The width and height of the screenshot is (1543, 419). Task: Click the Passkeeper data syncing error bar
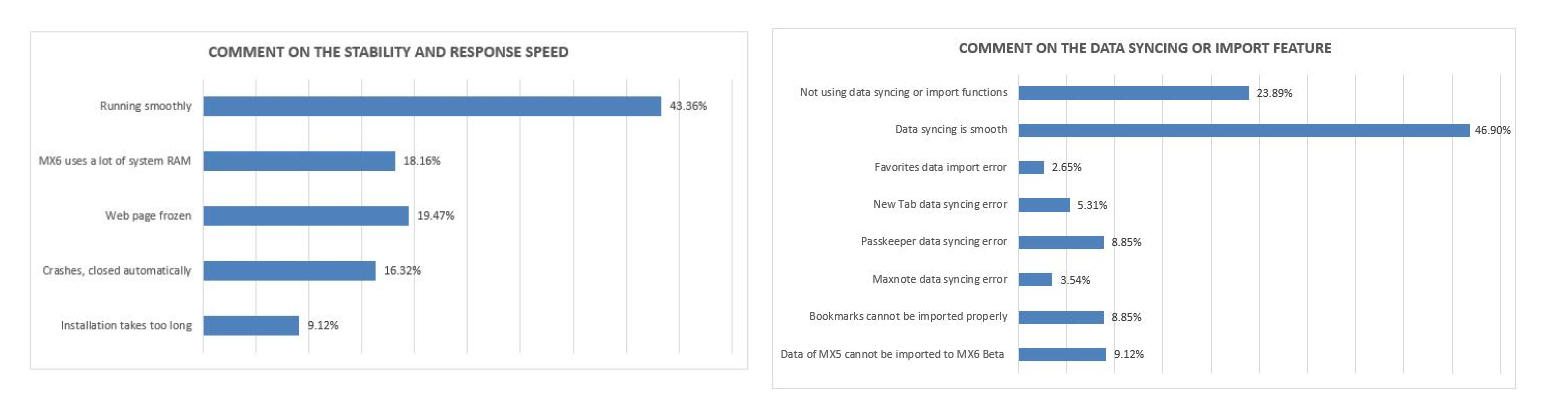[1061, 242]
